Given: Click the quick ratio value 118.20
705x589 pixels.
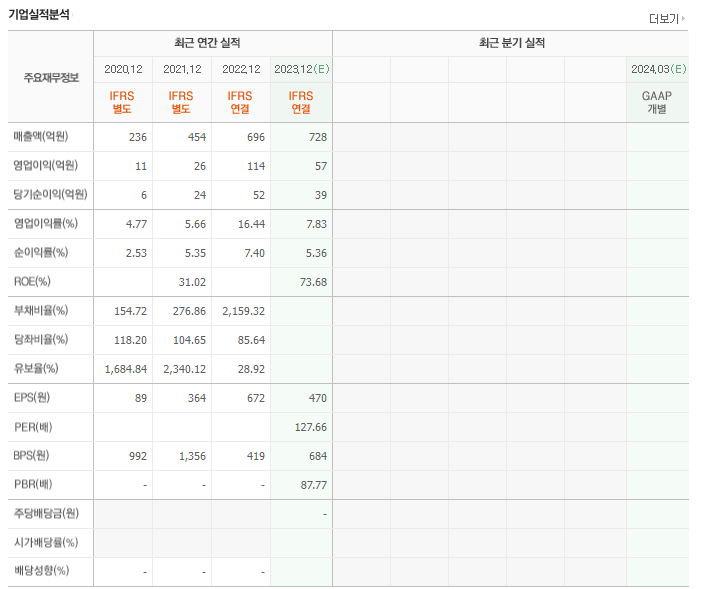Looking at the screenshot, I should click(130, 340).
